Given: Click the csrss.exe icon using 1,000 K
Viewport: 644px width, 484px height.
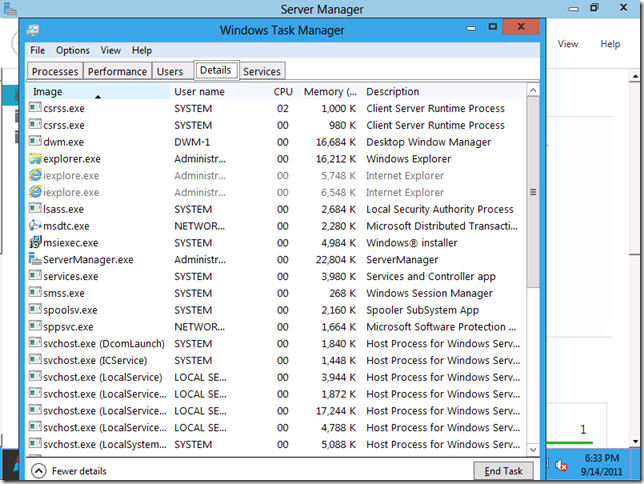Looking at the screenshot, I should pos(35,108).
